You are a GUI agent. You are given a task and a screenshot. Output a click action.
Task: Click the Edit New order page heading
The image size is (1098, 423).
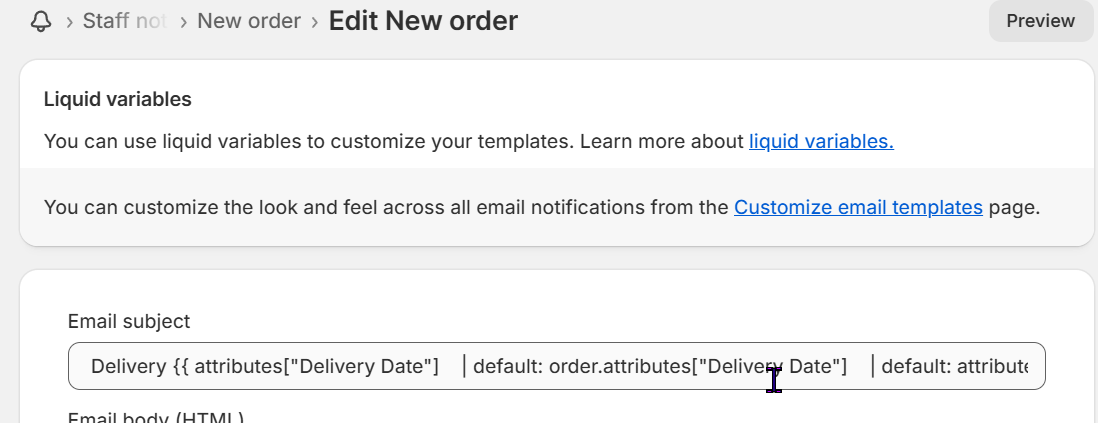(x=423, y=21)
